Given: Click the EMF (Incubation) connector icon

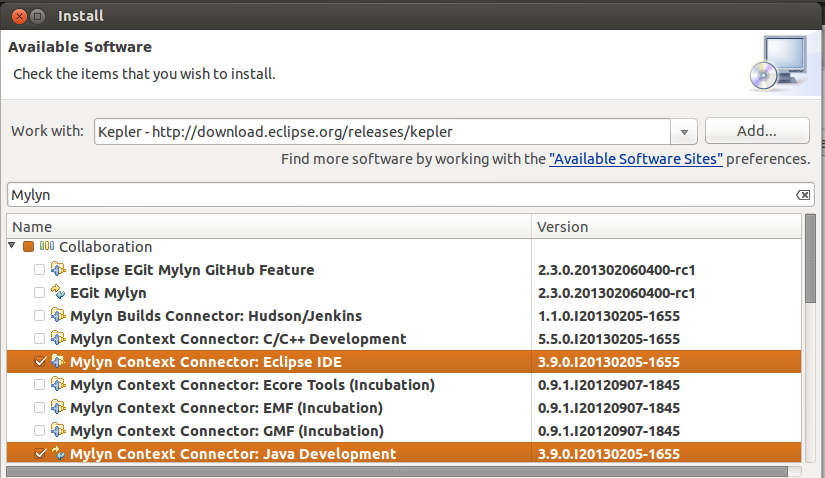Looking at the screenshot, I should click(x=58, y=407).
